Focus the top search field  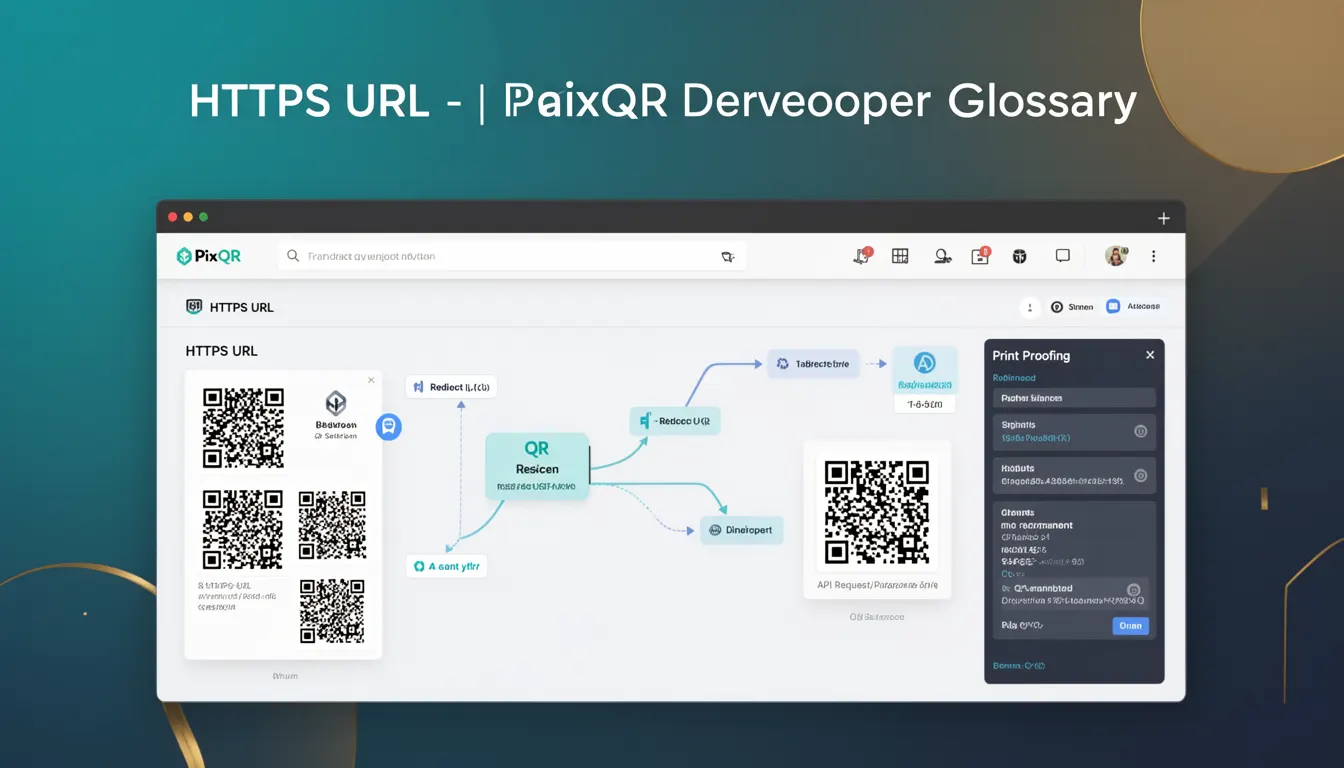pos(512,256)
